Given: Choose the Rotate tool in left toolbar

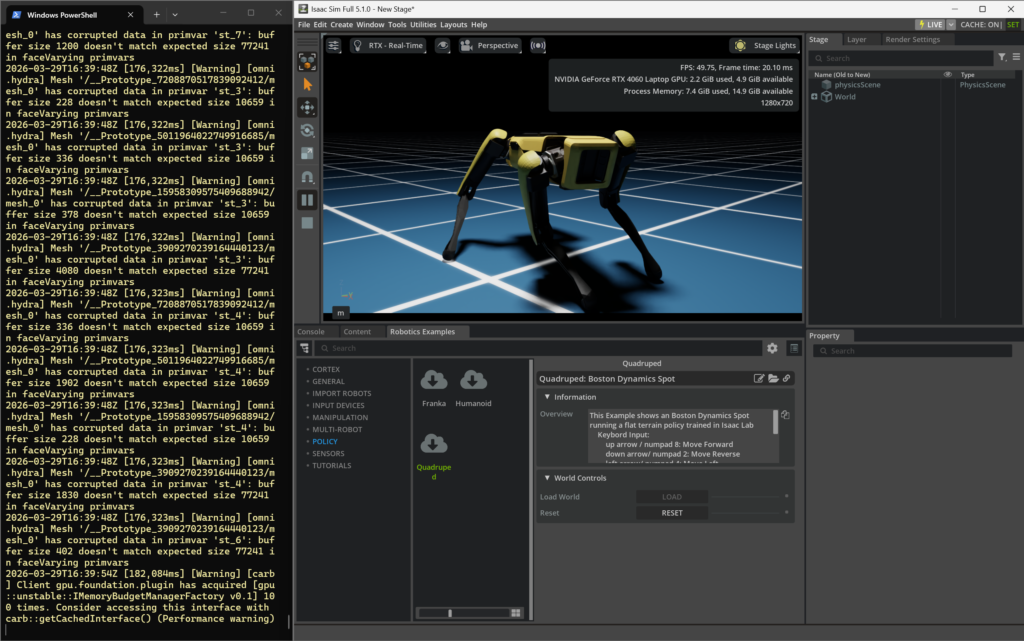Looking at the screenshot, I should click(307, 130).
